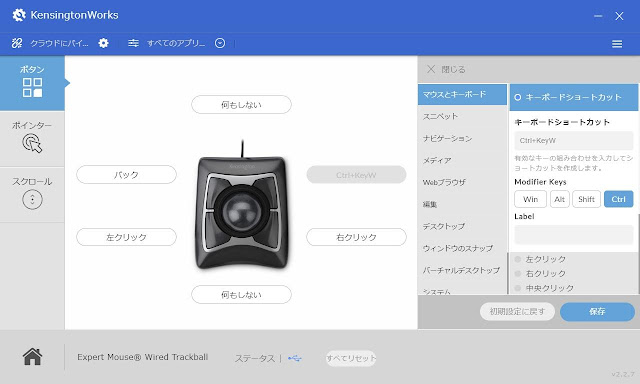Toggle the Win modifier key
This screenshot has width=640, height=384.
(x=530, y=199)
